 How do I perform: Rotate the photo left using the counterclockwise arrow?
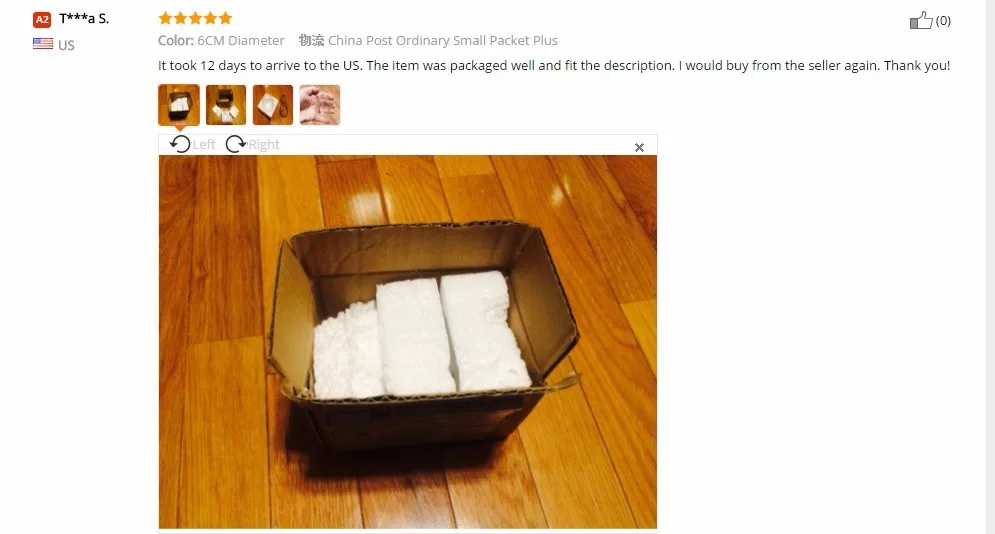click(x=180, y=144)
